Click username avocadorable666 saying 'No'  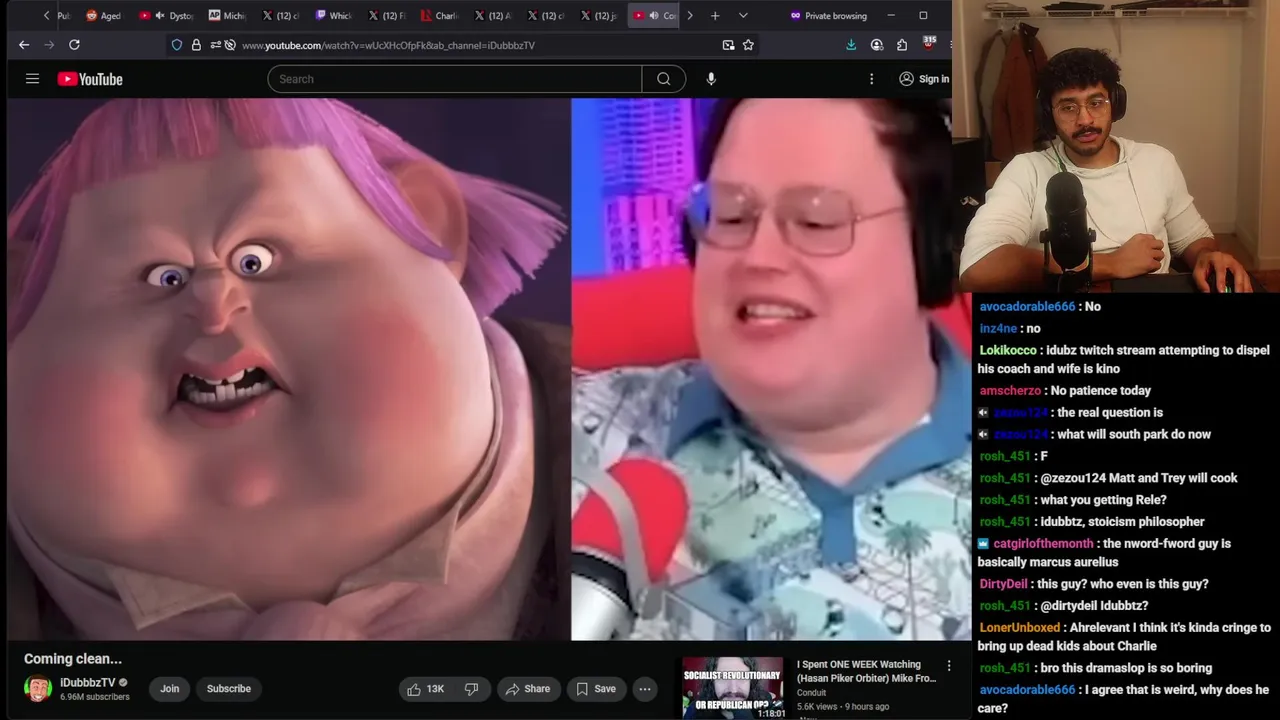tap(1027, 307)
